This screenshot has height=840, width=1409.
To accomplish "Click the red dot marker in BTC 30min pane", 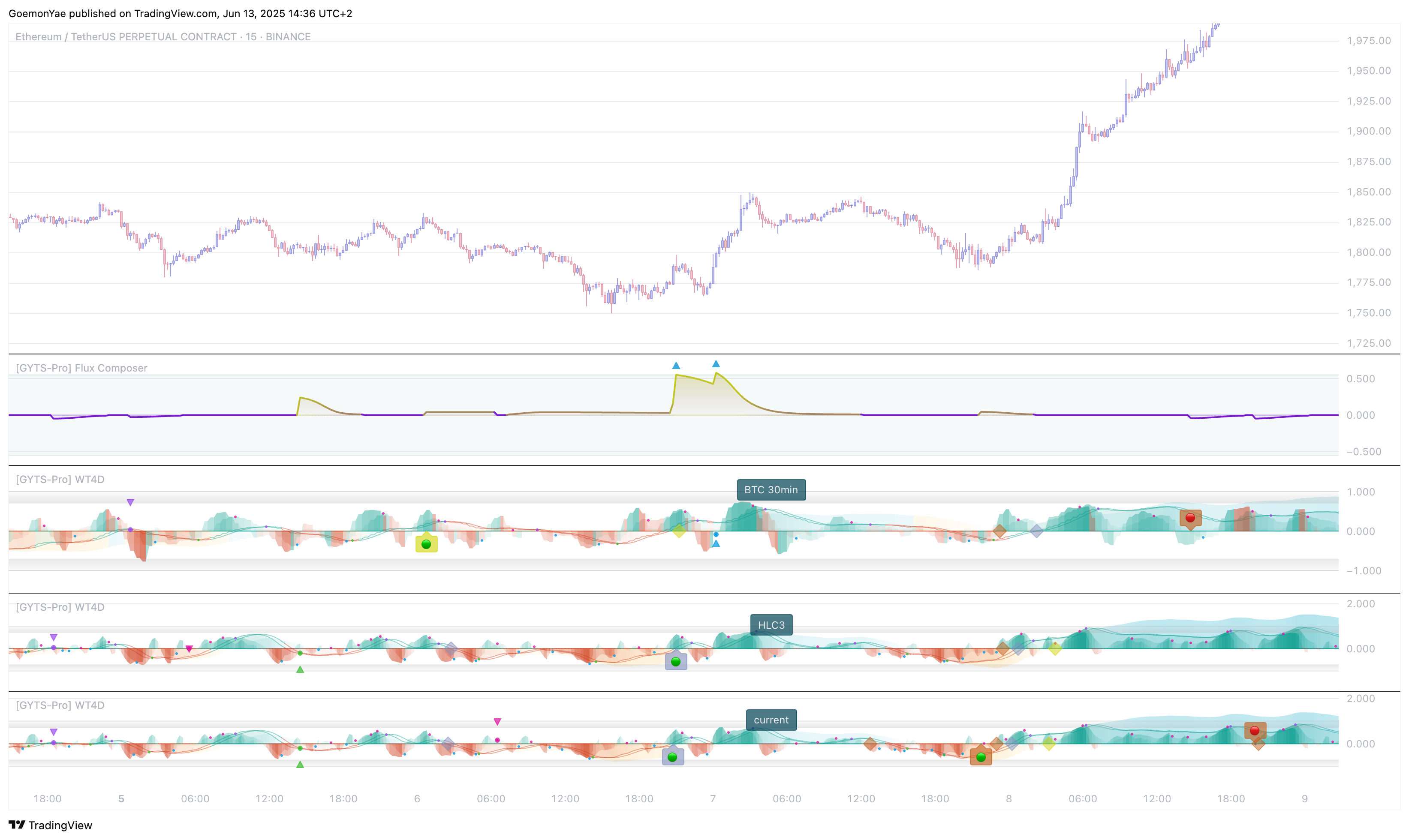I will 1190,518.
